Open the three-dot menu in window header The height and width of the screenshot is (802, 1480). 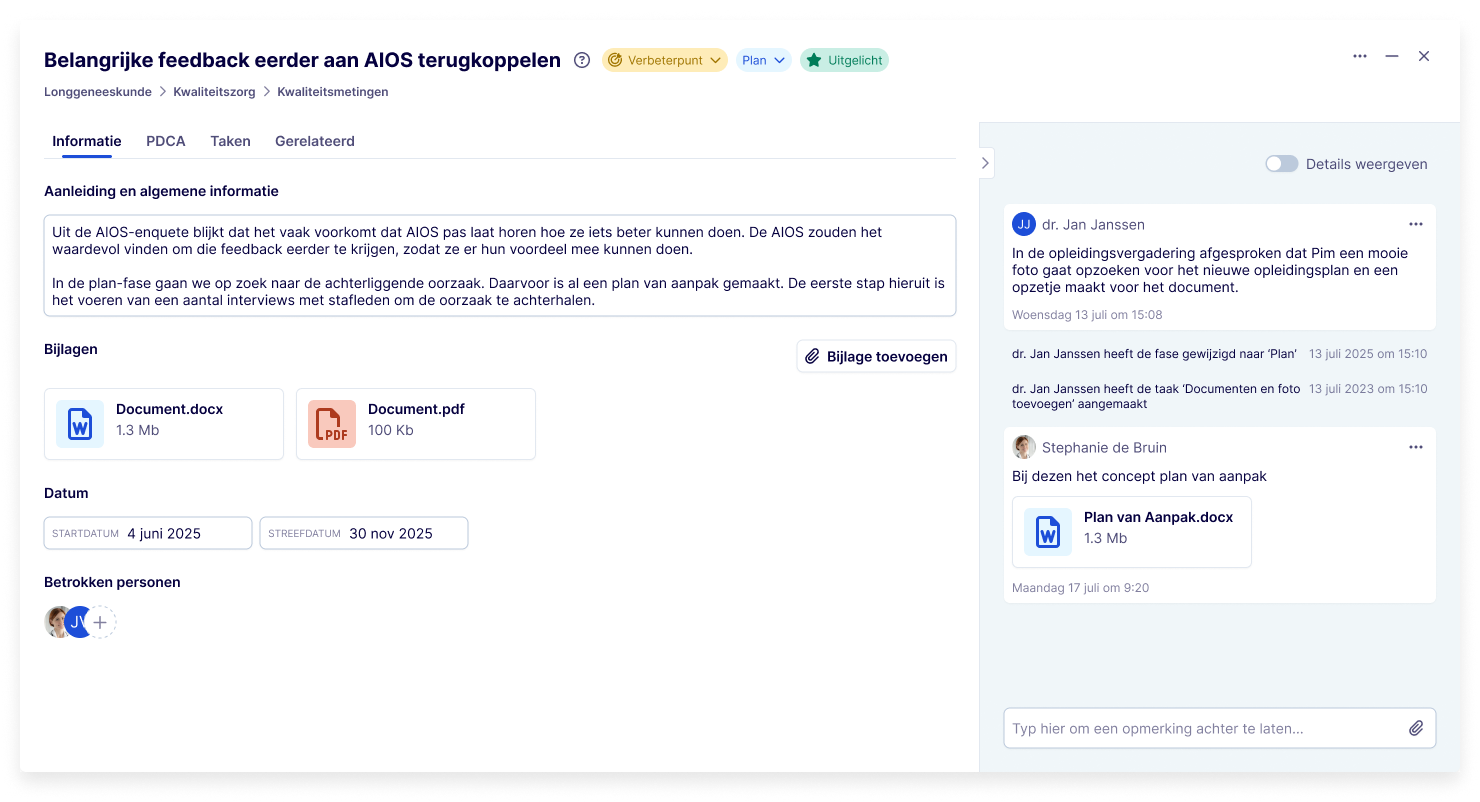click(1360, 56)
